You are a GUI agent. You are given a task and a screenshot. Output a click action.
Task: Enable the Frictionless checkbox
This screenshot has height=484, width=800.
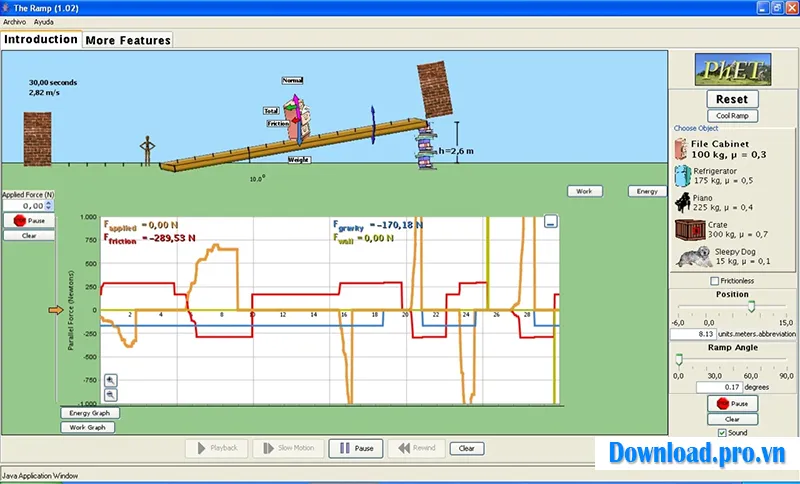pyautogui.click(x=714, y=282)
